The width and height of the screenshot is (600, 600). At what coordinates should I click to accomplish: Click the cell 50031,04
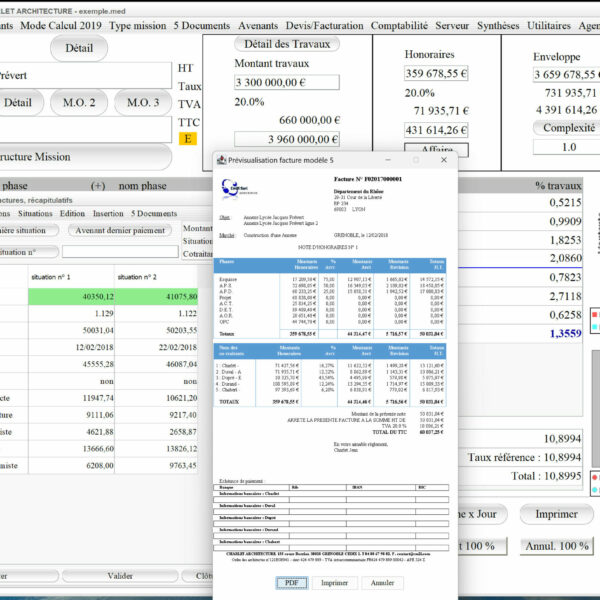[71, 330]
